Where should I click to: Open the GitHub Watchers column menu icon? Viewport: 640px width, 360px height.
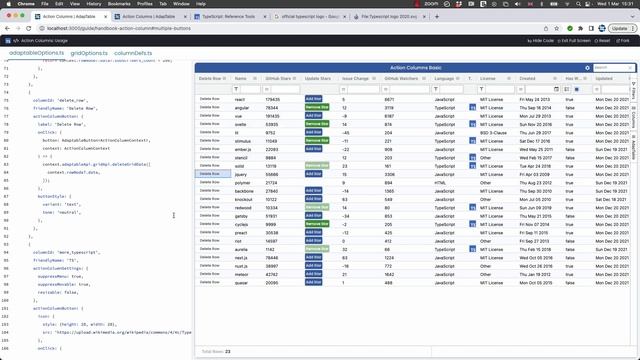[x=424, y=78]
